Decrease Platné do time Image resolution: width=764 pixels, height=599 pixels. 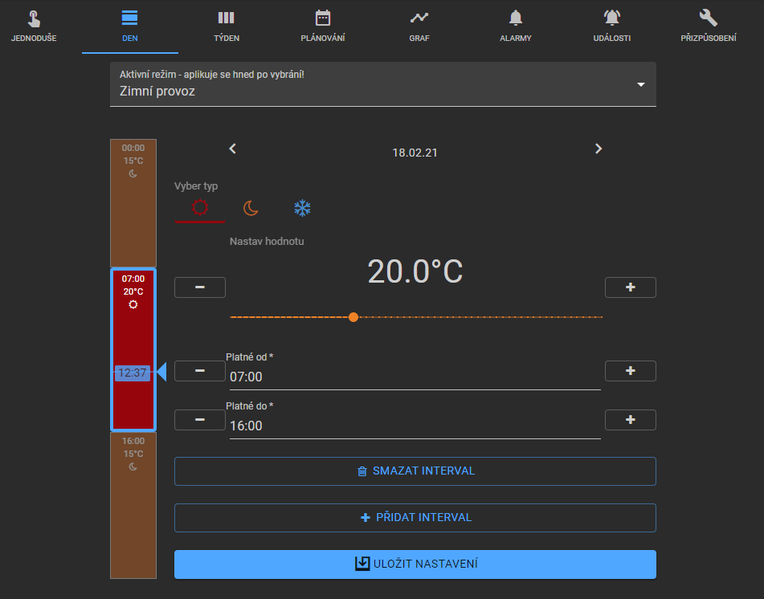pyautogui.click(x=200, y=420)
